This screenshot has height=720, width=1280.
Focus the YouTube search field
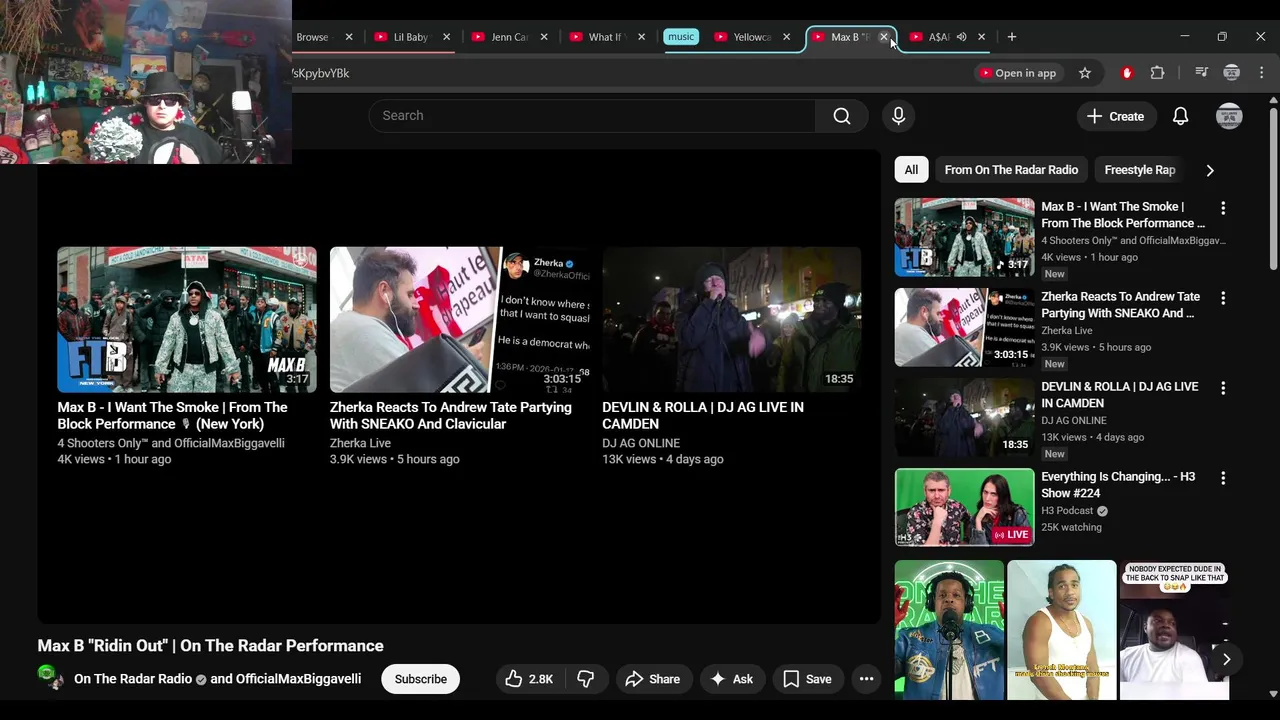coord(592,116)
